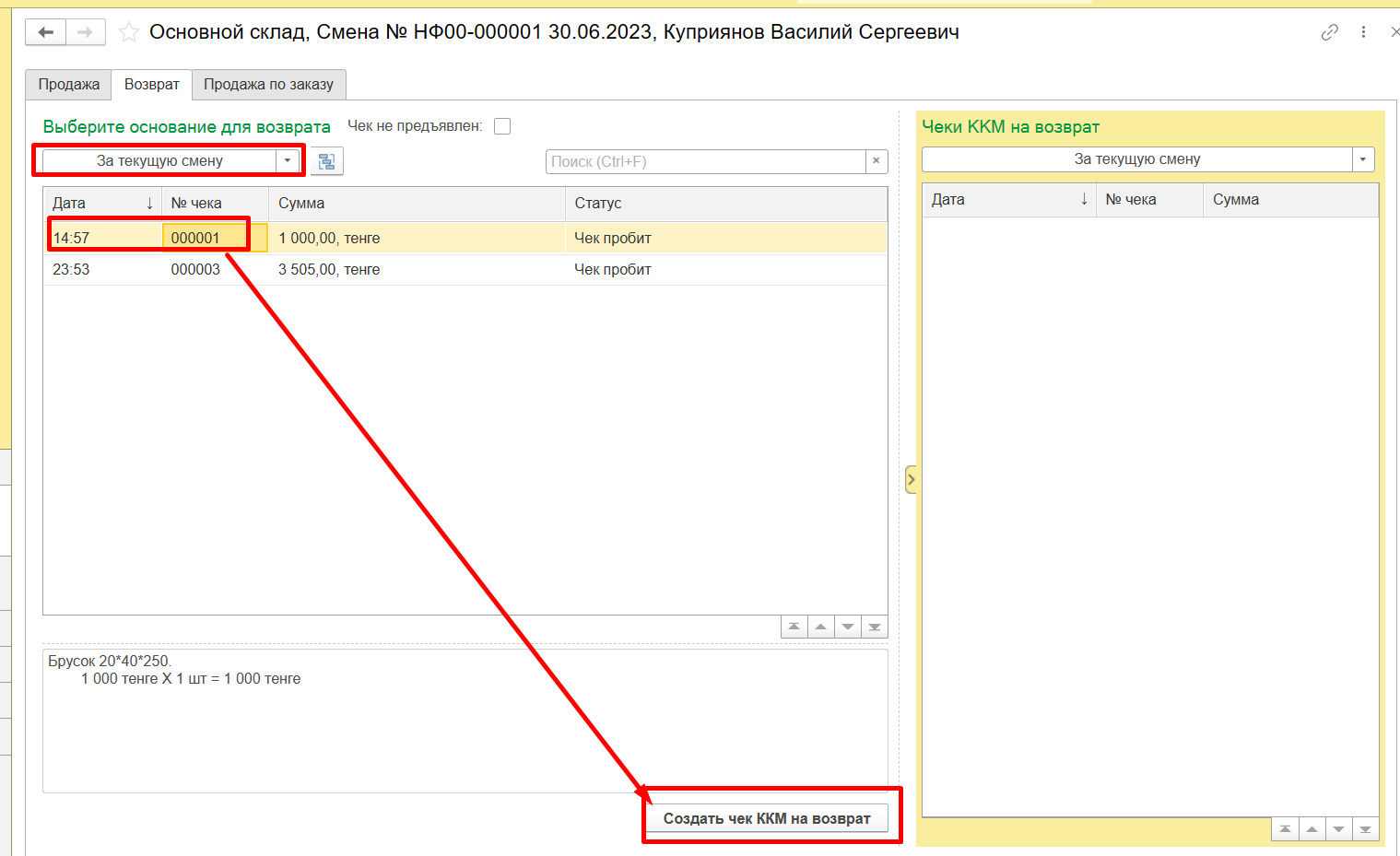
Task: Move up one row in return receipts list
Action: pyautogui.click(x=1312, y=829)
